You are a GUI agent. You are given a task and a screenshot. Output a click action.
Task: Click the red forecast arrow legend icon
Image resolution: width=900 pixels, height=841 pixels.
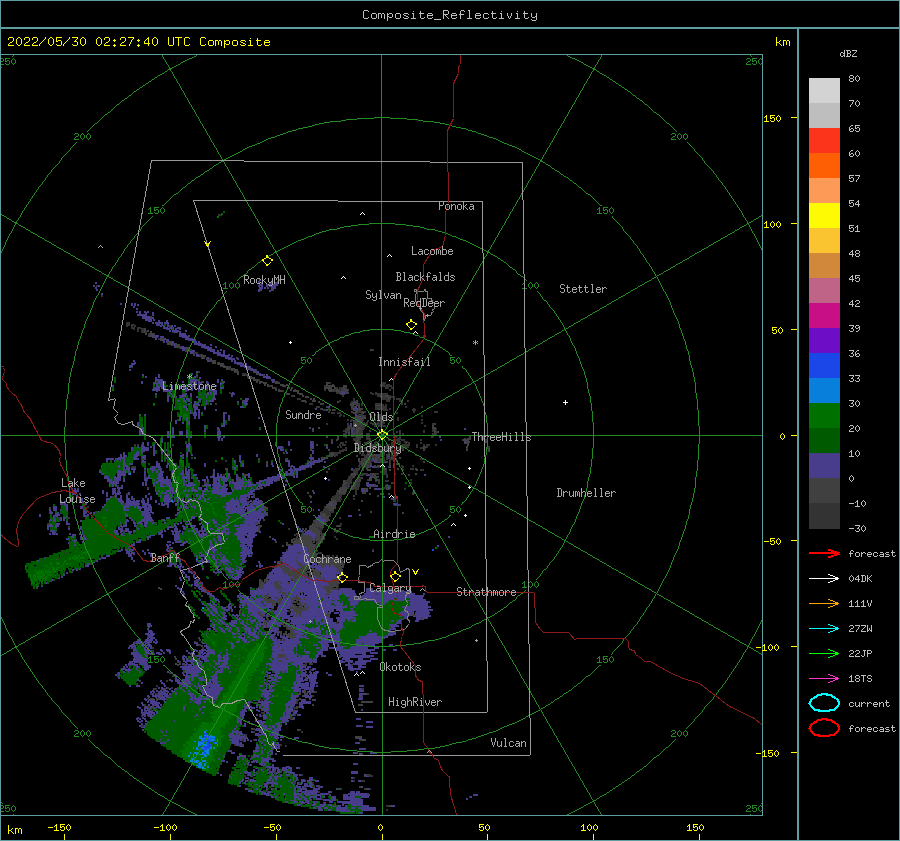pos(824,553)
